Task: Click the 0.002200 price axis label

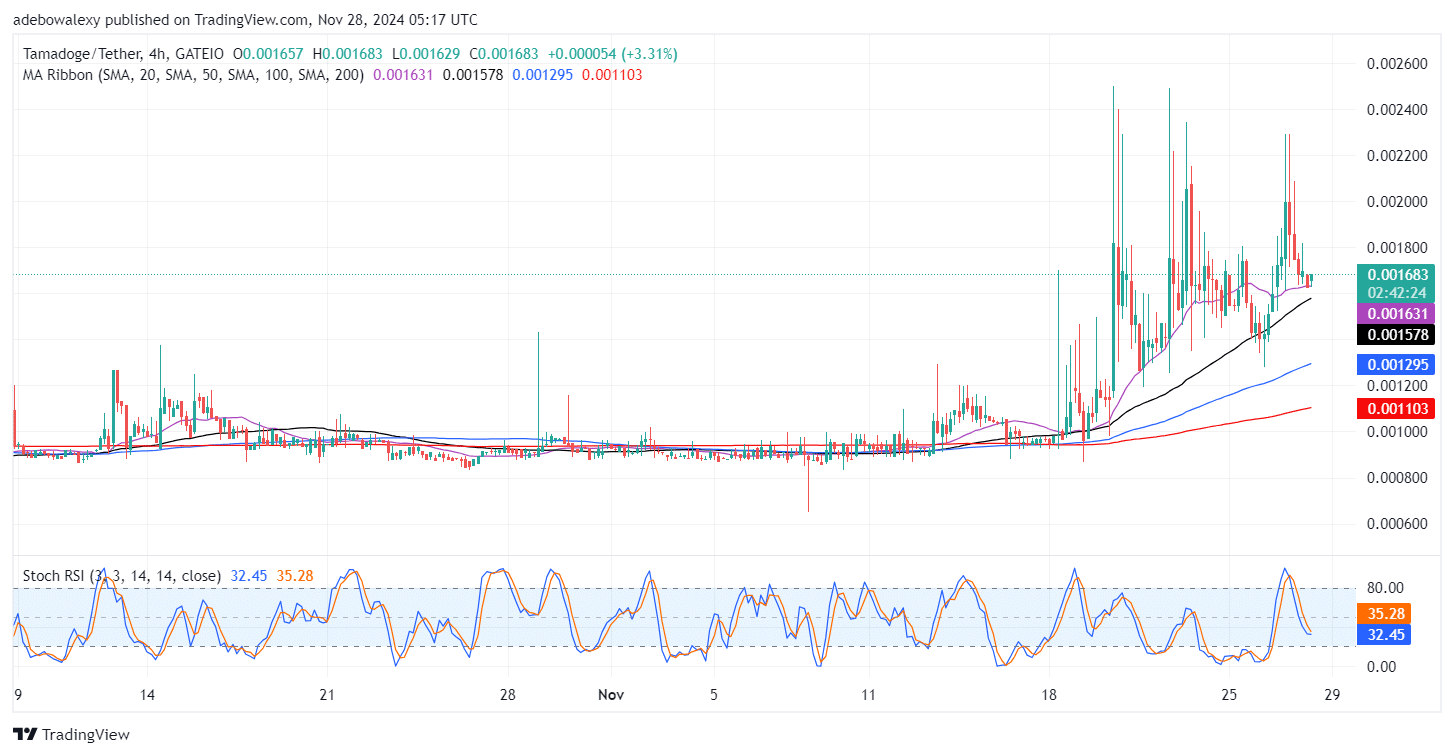Action: point(1395,155)
